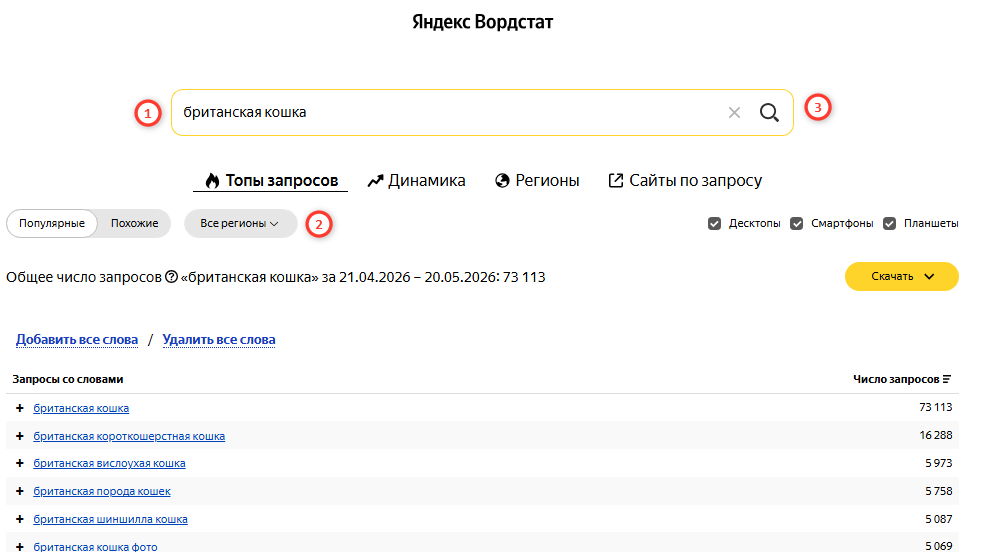
Task: Click the Добавить все слова link
Action: tap(77, 339)
